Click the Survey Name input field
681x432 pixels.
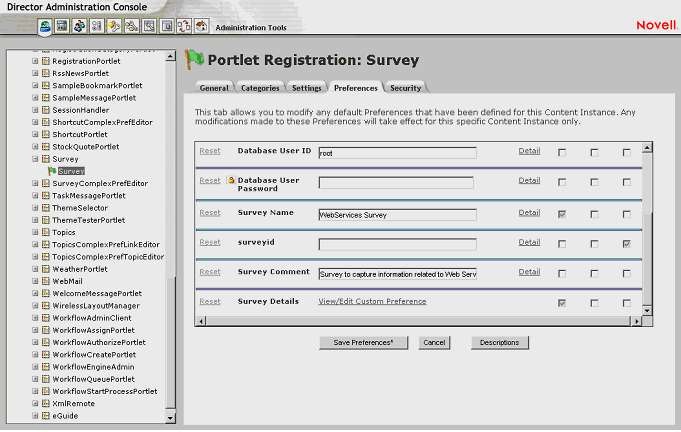tap(397, 213)
